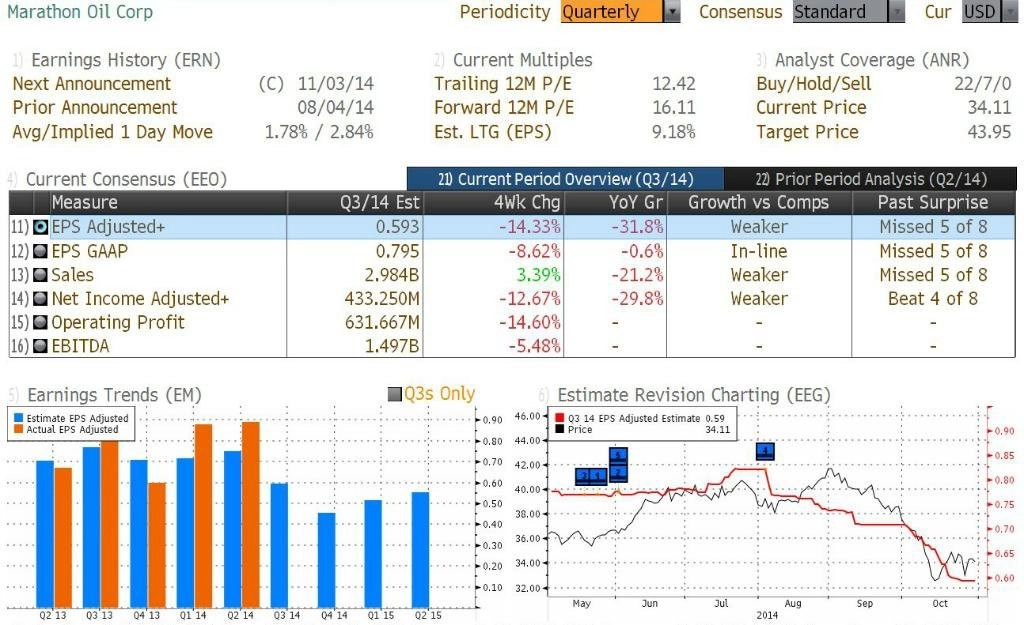1024x625 pixels.
Task: Click the EBITDA measure label
Action: [x=80, y=345]
